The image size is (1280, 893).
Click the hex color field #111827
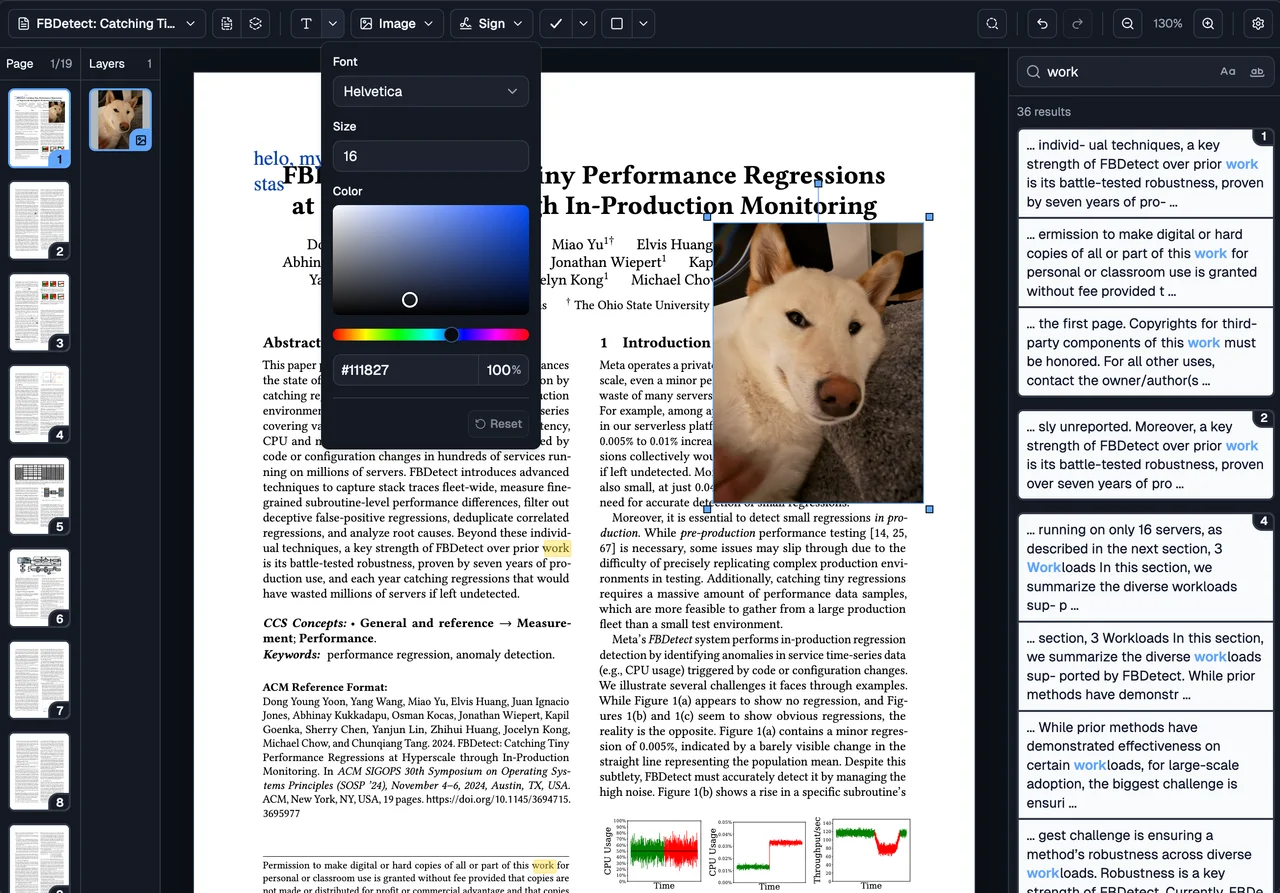[405, 370]
